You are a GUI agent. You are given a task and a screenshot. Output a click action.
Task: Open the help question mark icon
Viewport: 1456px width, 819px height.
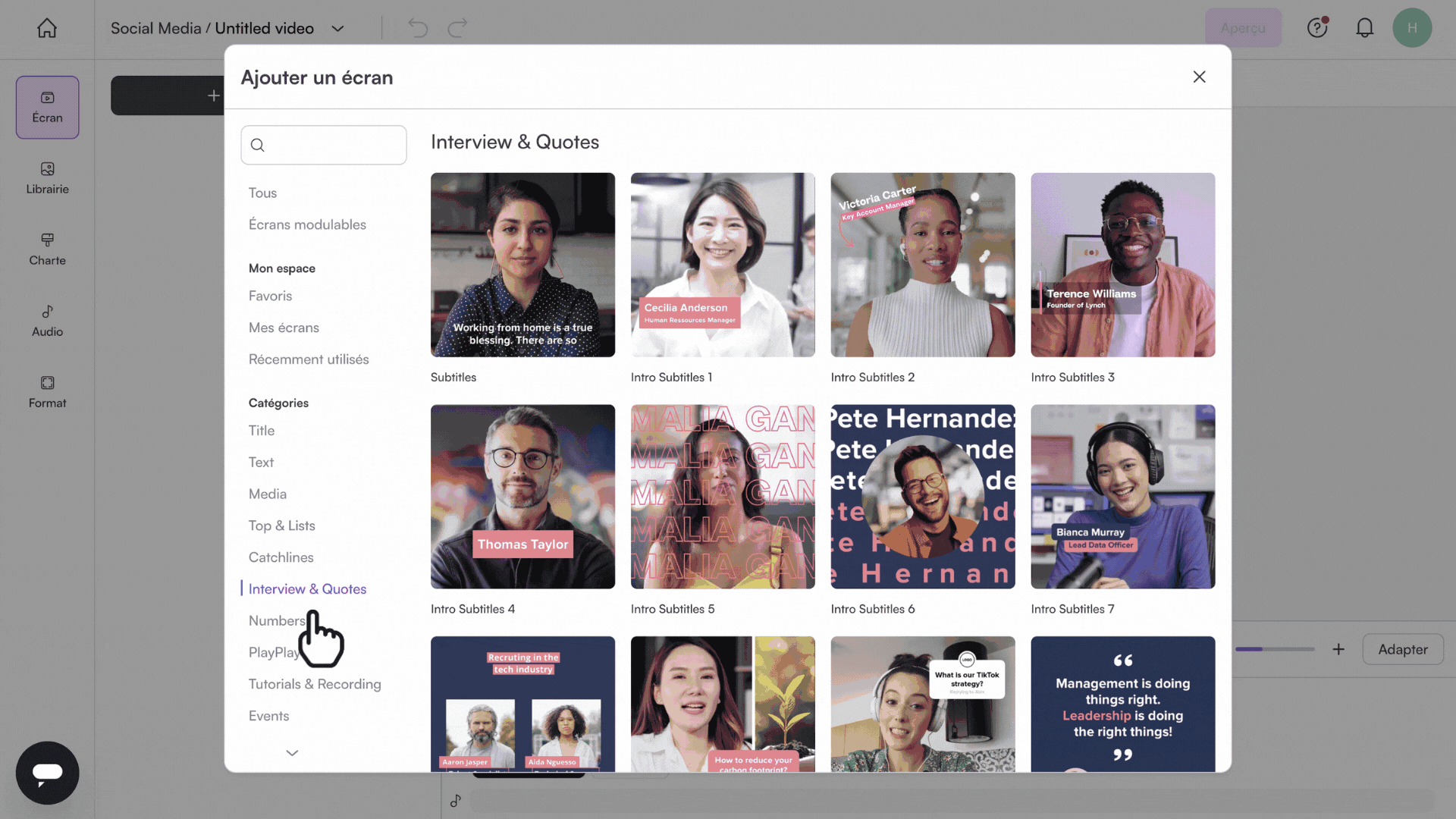(x=1317, y=28)
